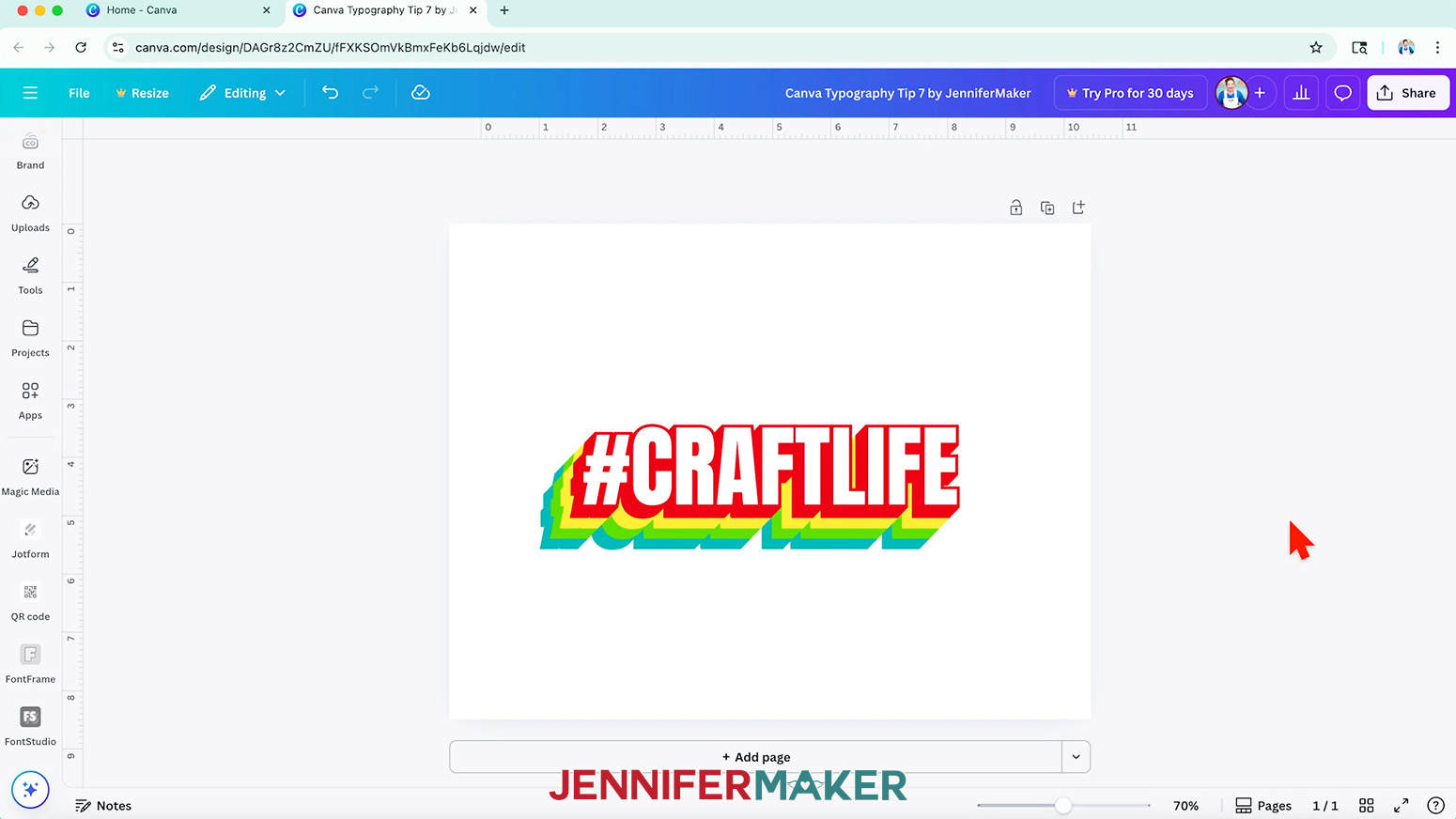Open the browser tab search icon

(x=1359, y=47)
